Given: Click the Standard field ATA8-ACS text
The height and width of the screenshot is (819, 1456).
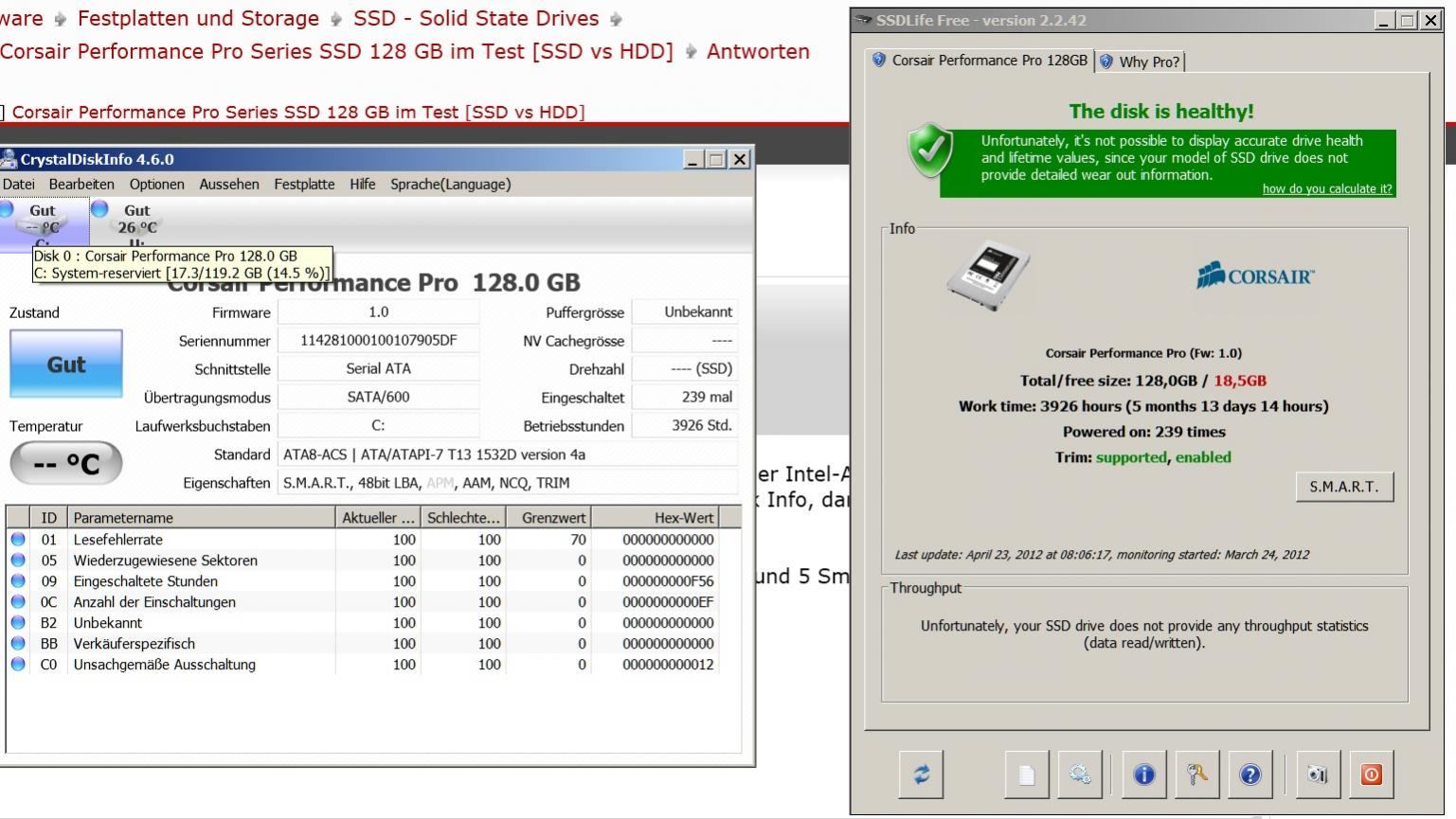Looking at the screenshot, I should (508, 454).
